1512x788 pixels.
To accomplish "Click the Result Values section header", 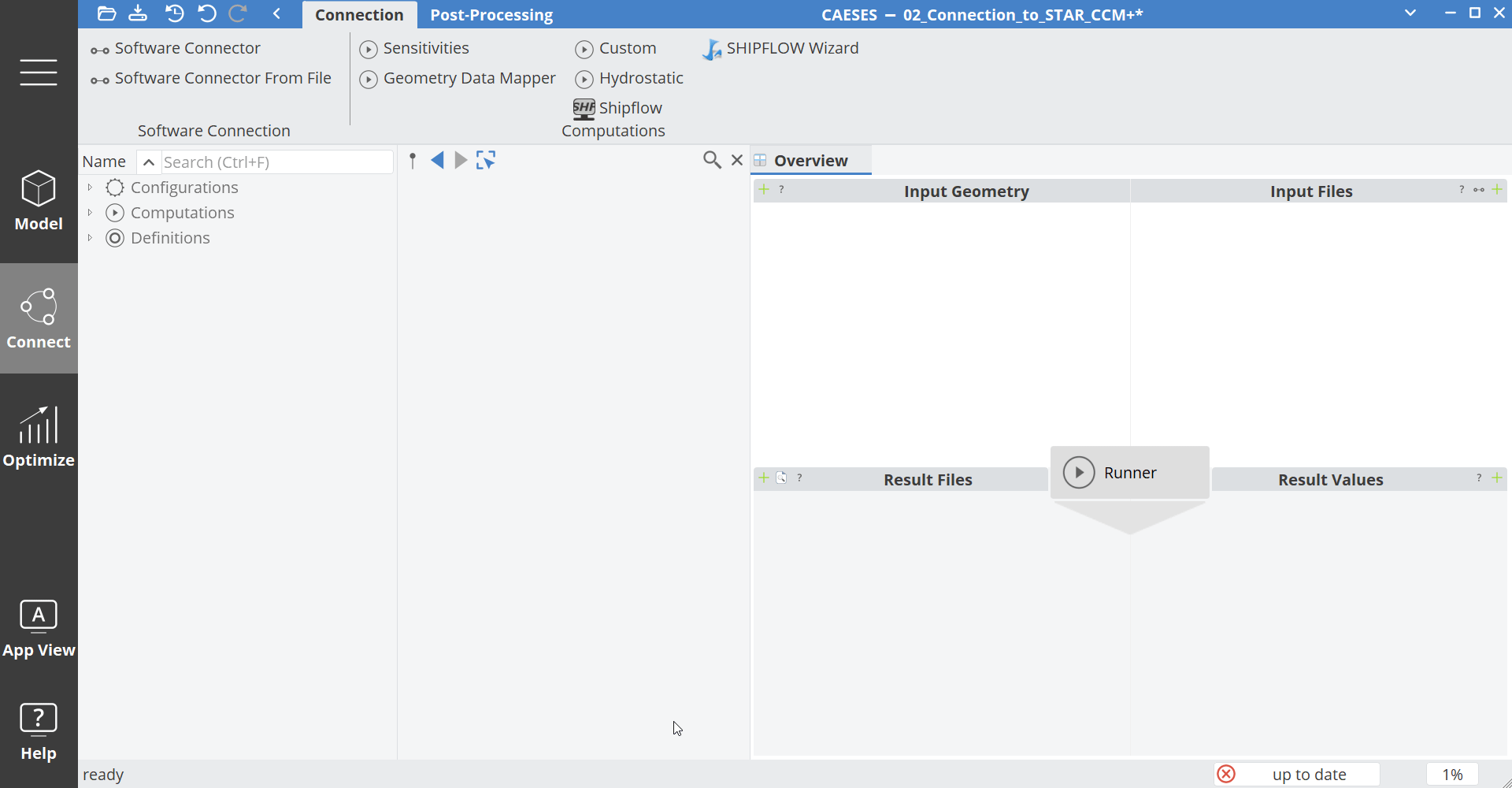I will pyautogui.click(x=1330, y=480).
